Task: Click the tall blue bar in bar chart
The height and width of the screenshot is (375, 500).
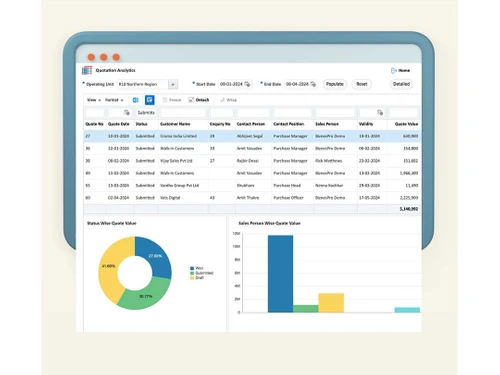Action: tap(280, 274)
